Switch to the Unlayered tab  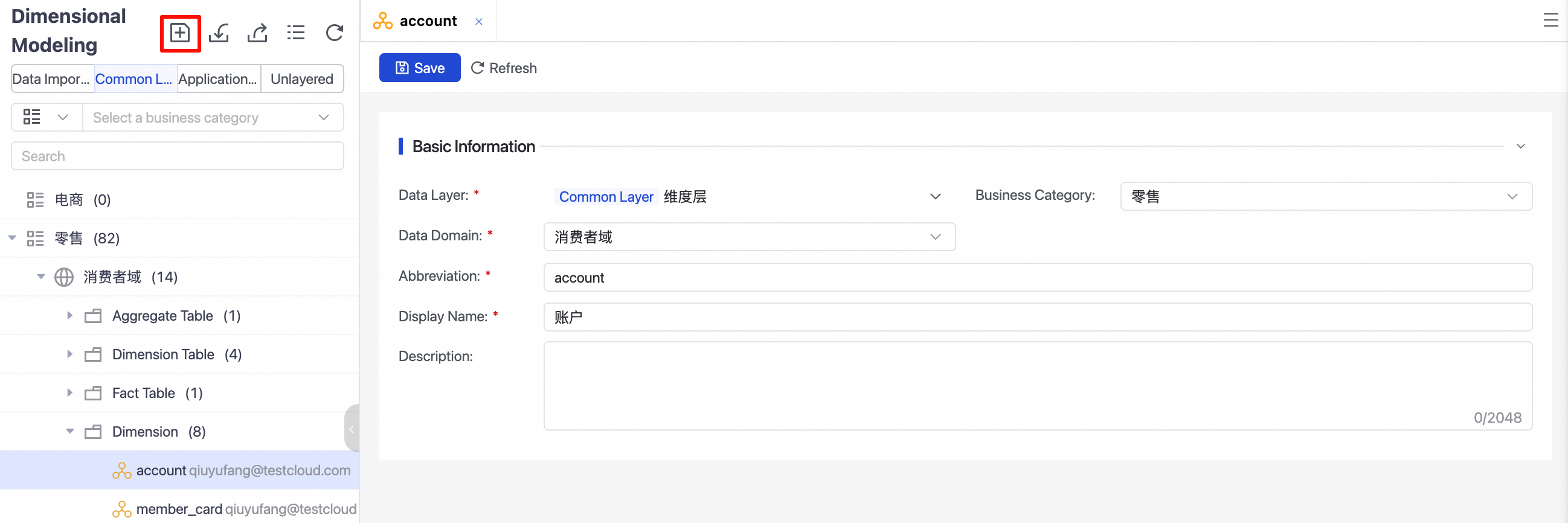click(301, 79)
